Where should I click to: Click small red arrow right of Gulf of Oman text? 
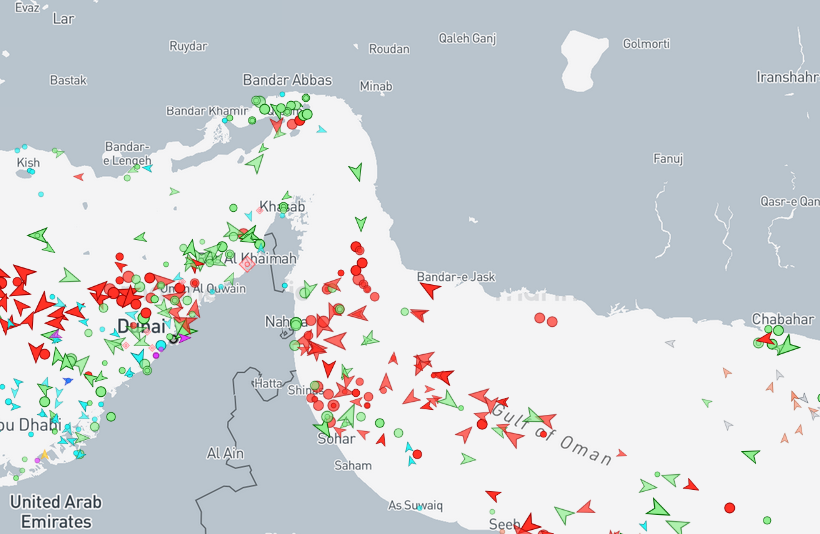[621, 453]
